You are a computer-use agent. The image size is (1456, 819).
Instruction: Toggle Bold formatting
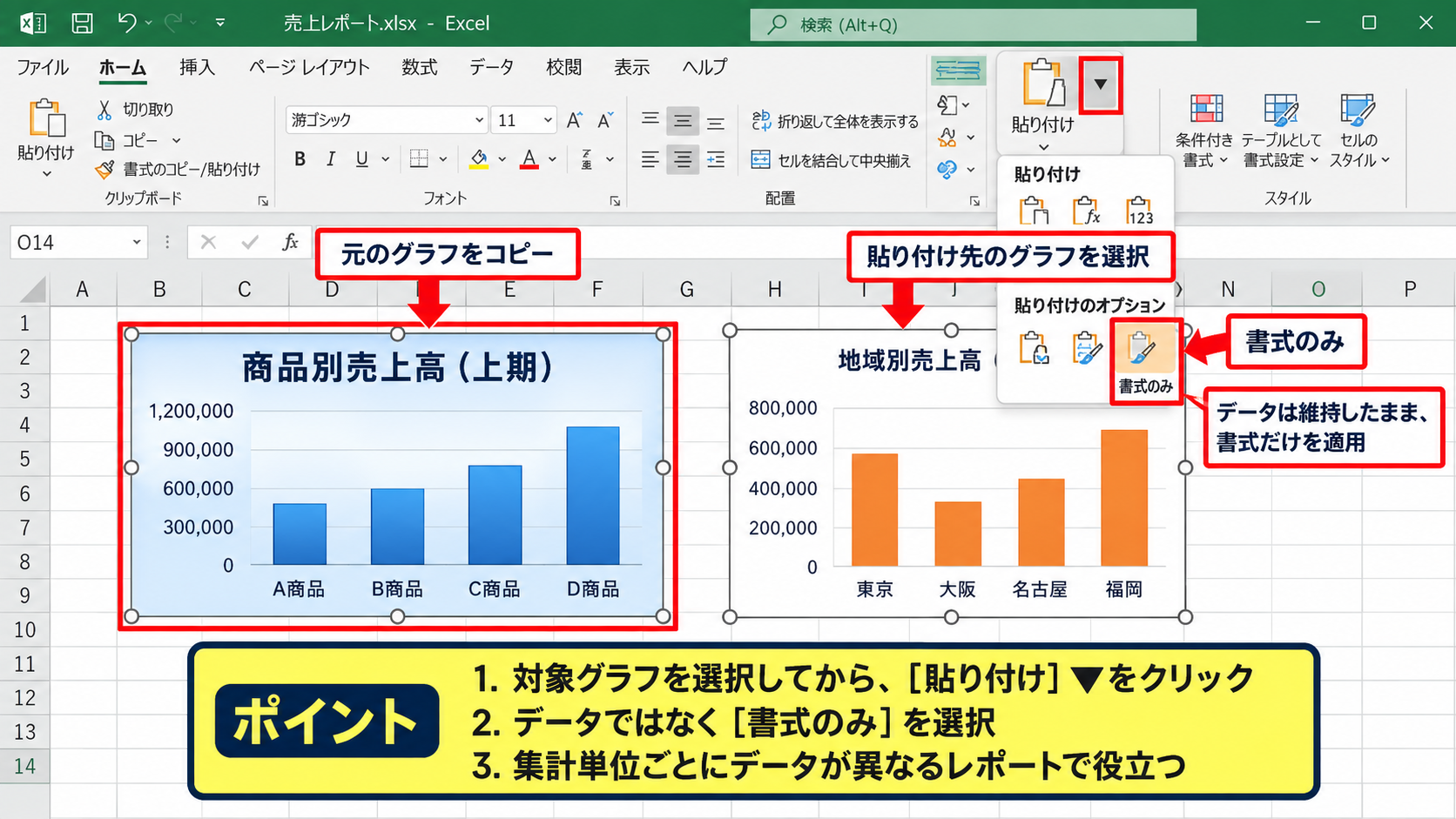click(x=300, y=158)
